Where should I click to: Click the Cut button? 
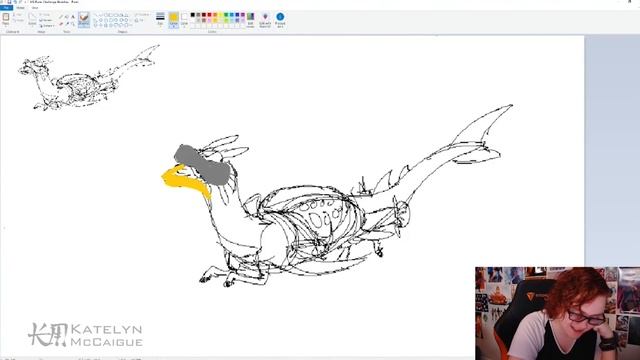click(x=18, y=15)
